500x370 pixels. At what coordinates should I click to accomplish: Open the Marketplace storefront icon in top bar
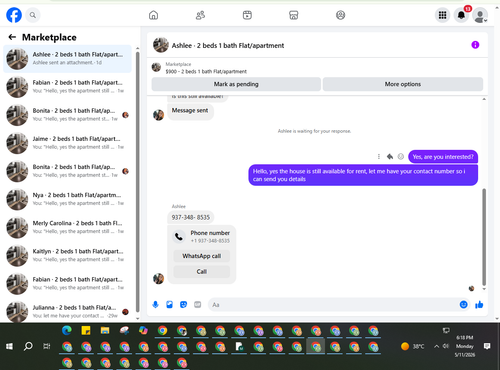click(x=294, y=15)
